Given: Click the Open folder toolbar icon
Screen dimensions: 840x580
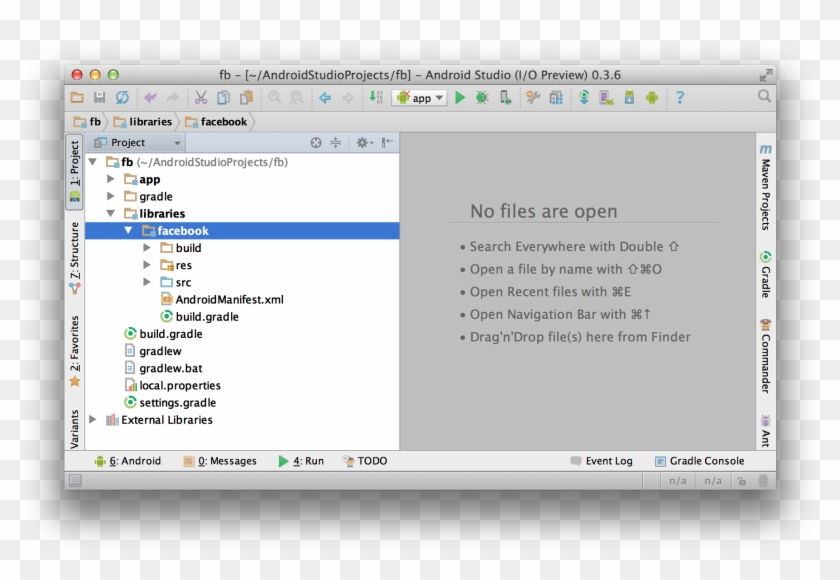Looking at the screenshot, I should (77, 97).
